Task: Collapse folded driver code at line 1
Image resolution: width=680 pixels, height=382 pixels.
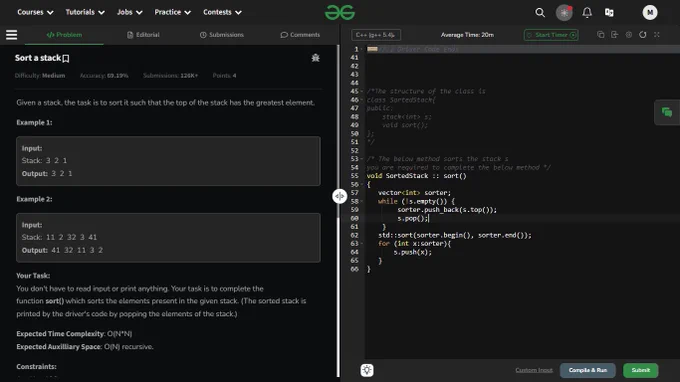Action: pos(362,49)
